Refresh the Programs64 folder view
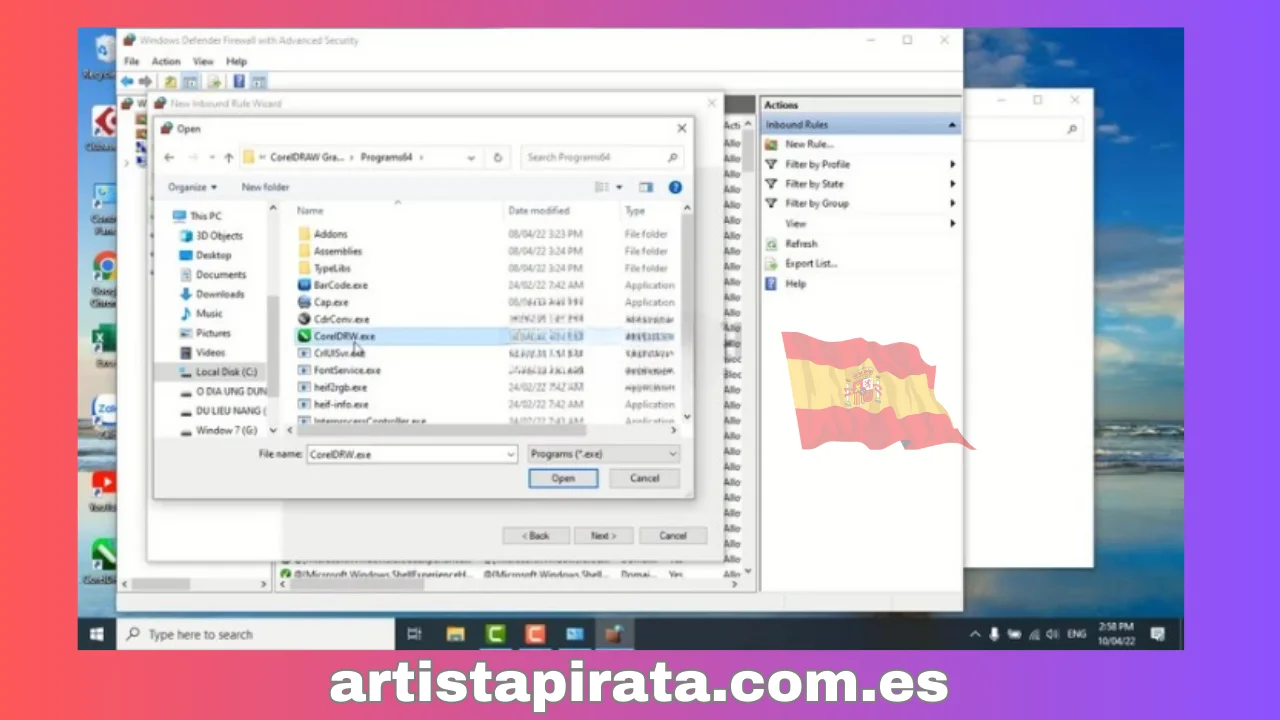This screenshot has height=720, width=1280. pos(498,157)
